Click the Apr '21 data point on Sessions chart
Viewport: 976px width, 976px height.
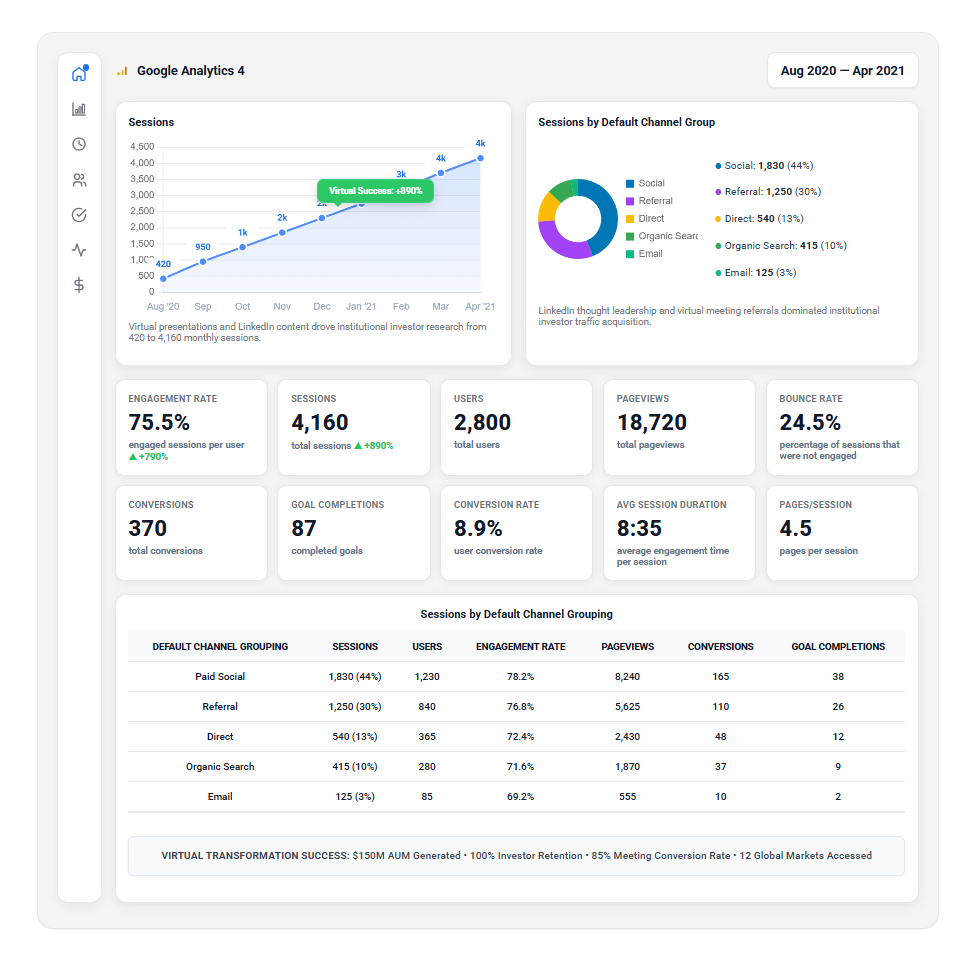coord(480,158)
